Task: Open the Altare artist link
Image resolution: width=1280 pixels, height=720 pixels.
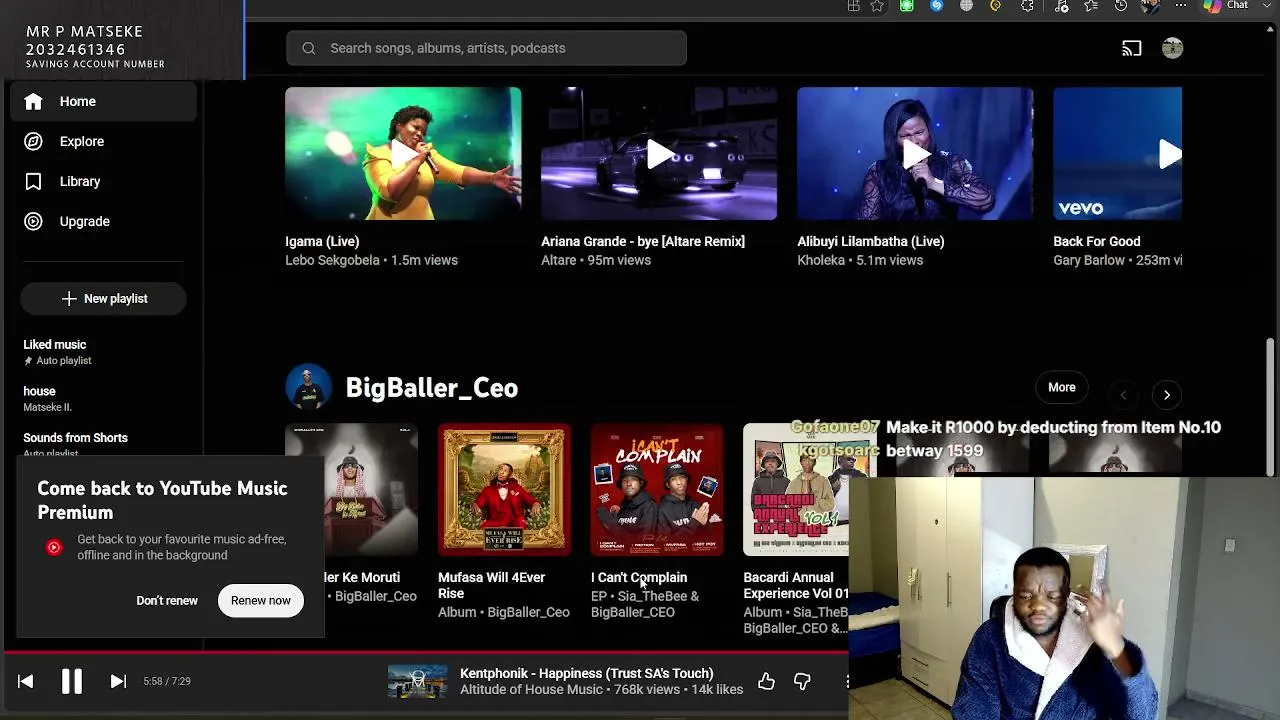Action: click(559, 260)
